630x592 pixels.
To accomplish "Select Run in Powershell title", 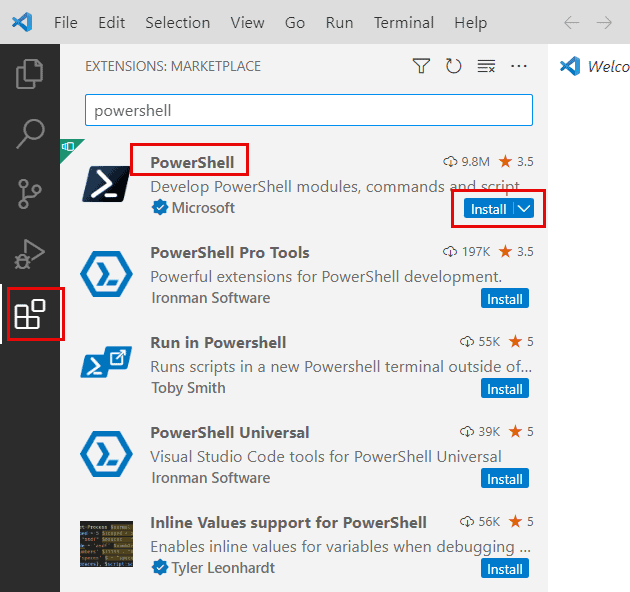I will (x=218, y=342).
